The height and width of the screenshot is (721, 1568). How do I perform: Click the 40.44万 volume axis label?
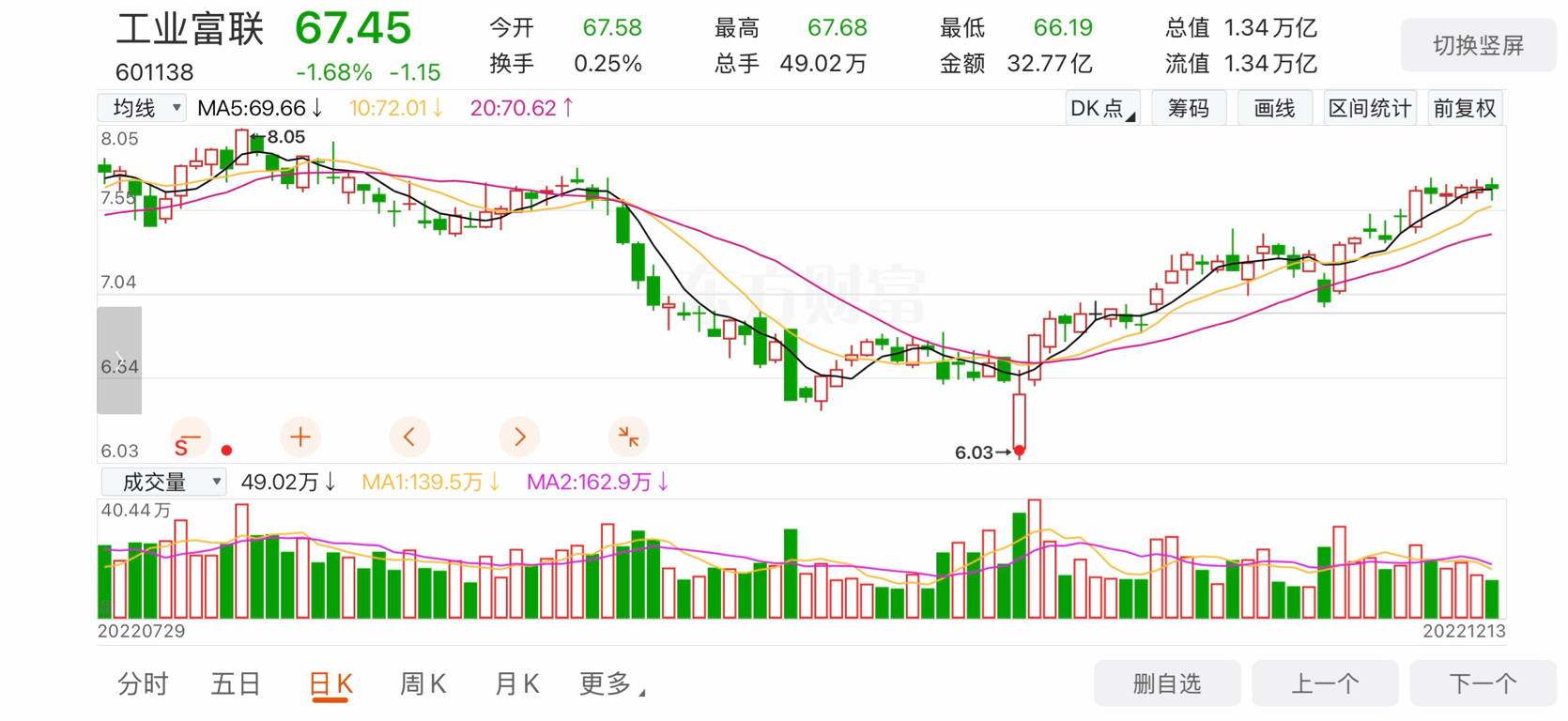point(136,510)
